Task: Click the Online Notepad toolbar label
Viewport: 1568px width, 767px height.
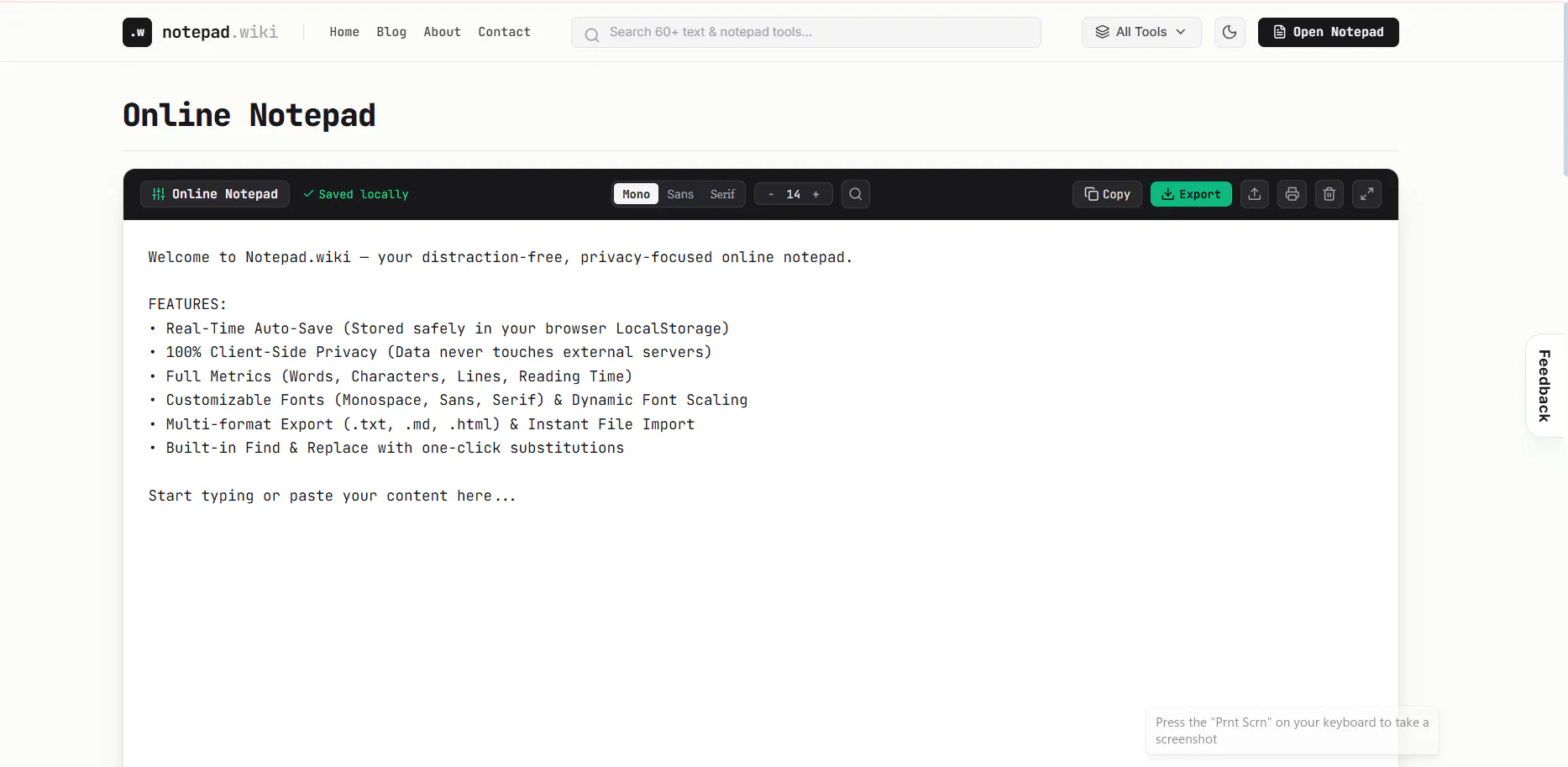Action: [215, 194]
